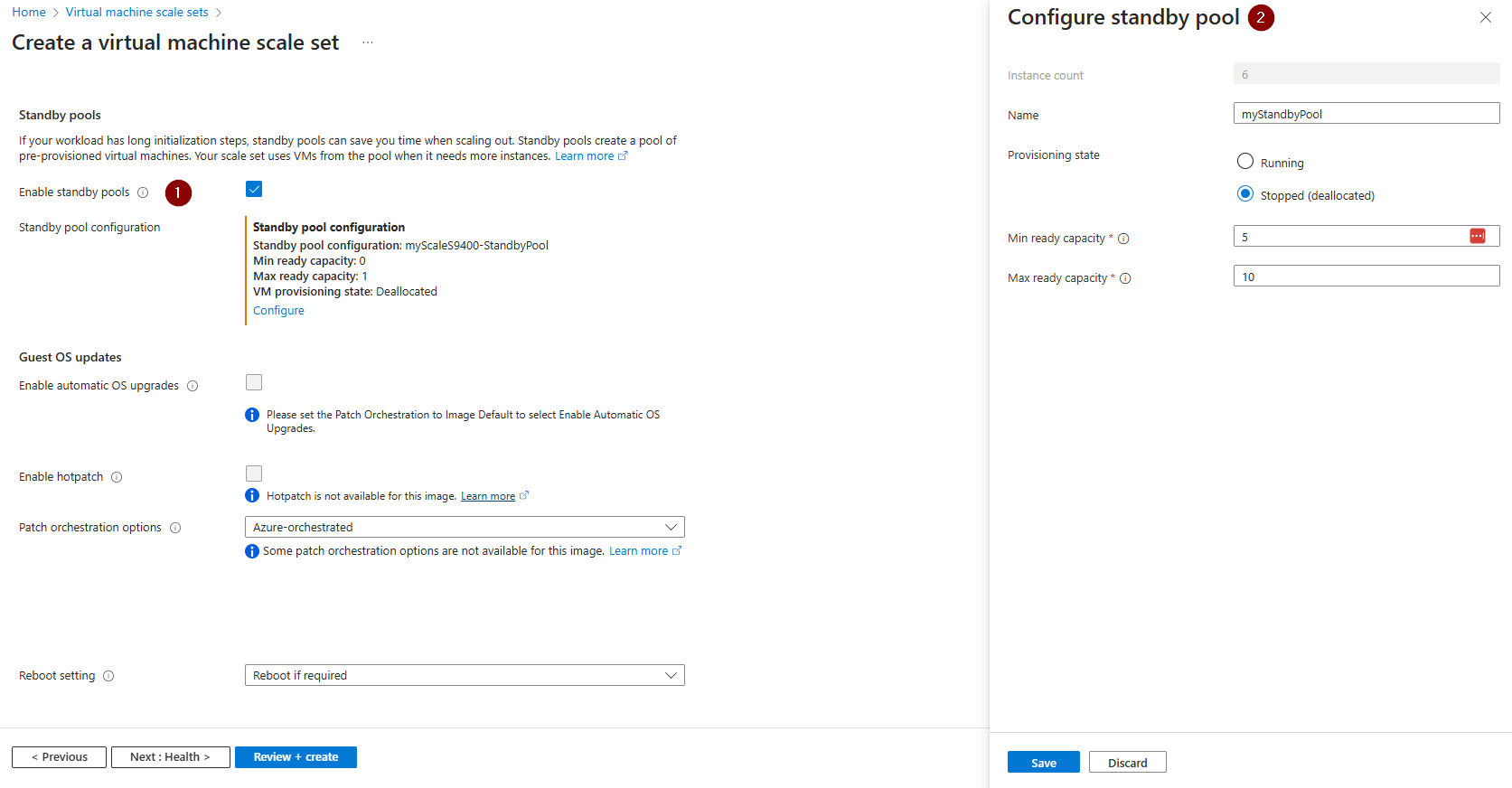Click the info icon beside Patch orchestration options
The width and height of the screenshot is (1512, 788).
[175, 527]
